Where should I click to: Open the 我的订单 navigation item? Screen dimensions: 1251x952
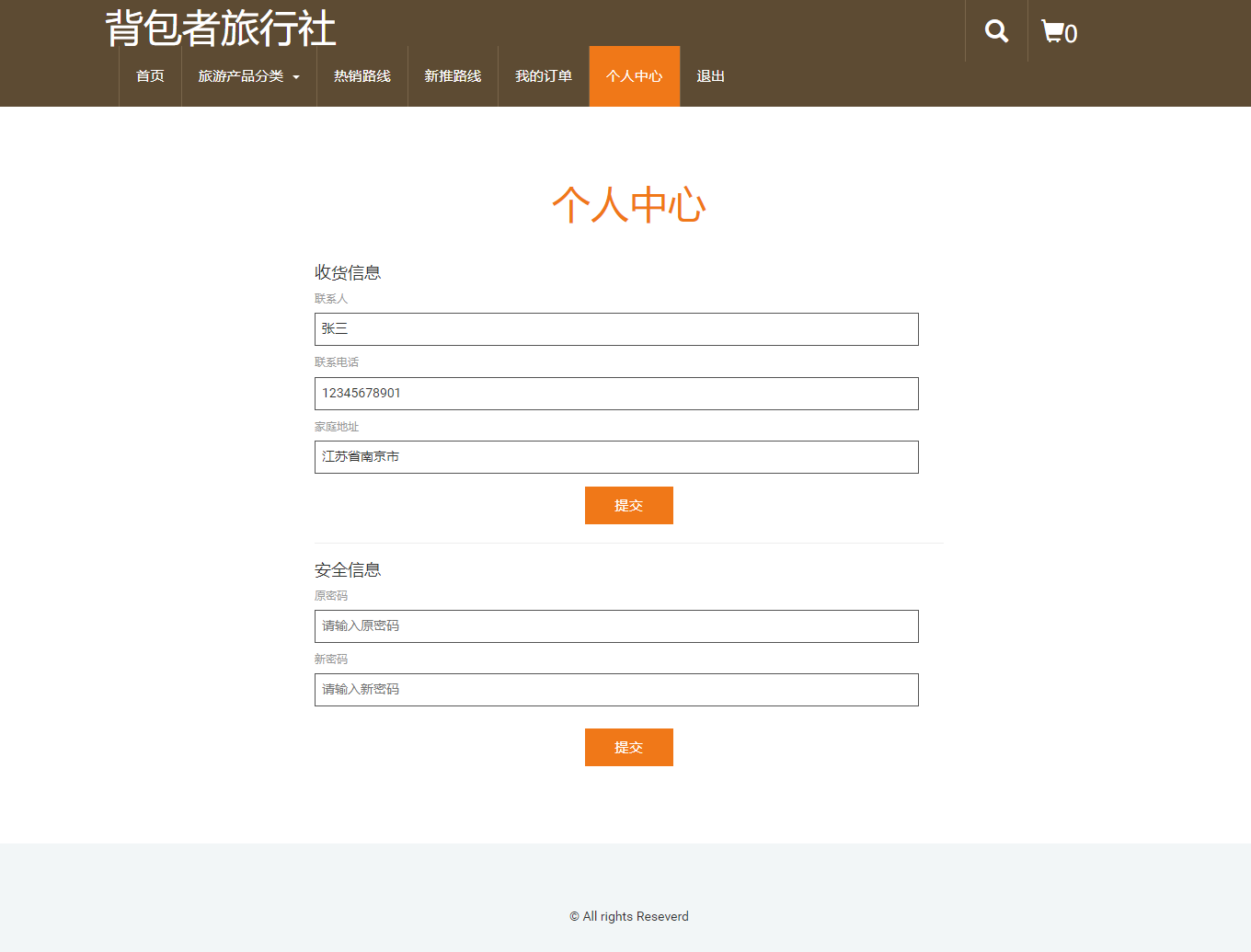pyautogui.click(x=544, y=76)
